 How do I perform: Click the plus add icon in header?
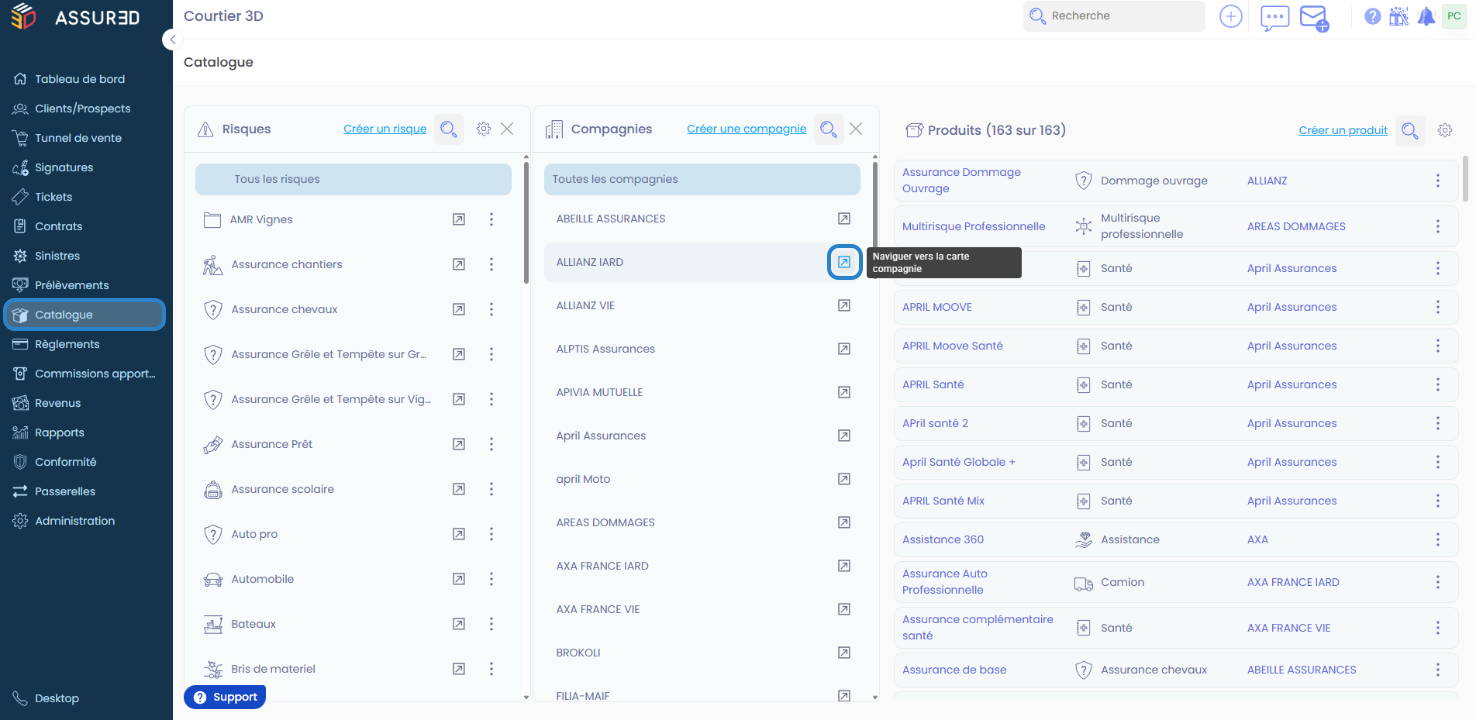tap(1231, 16)
